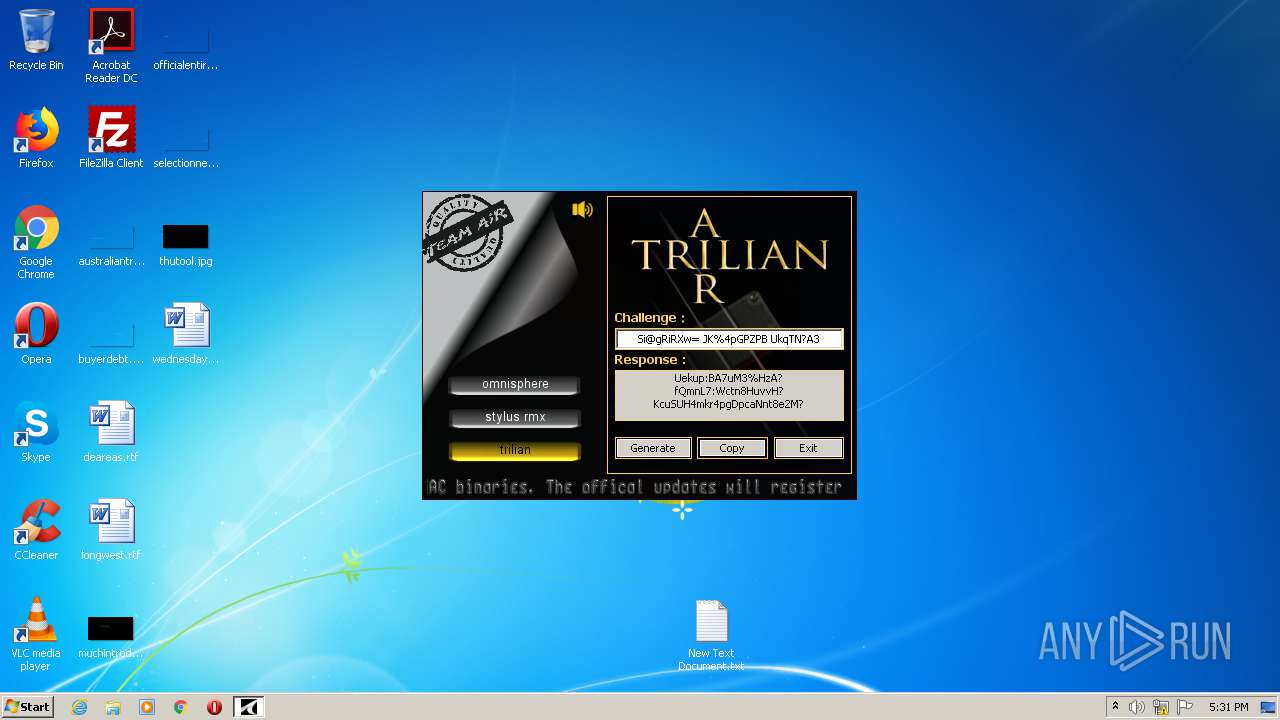Switch to the keygen taskbar item
The width and height of the screenshot is (1280, 720).
click(x=249, y=707)
